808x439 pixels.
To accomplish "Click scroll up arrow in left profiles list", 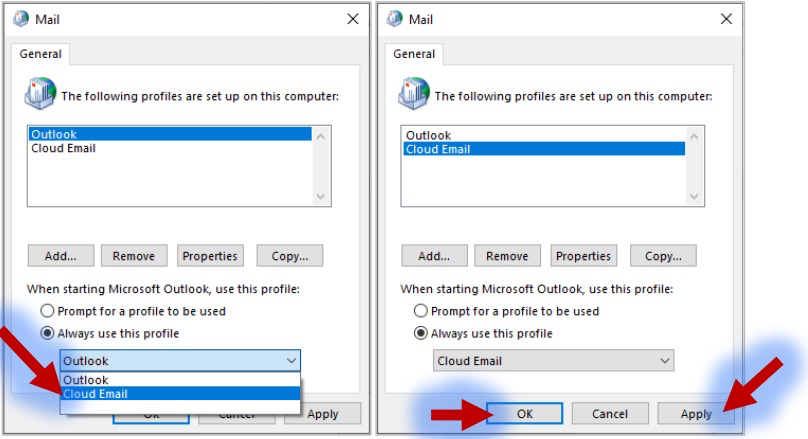I will (x=321, y=137).
